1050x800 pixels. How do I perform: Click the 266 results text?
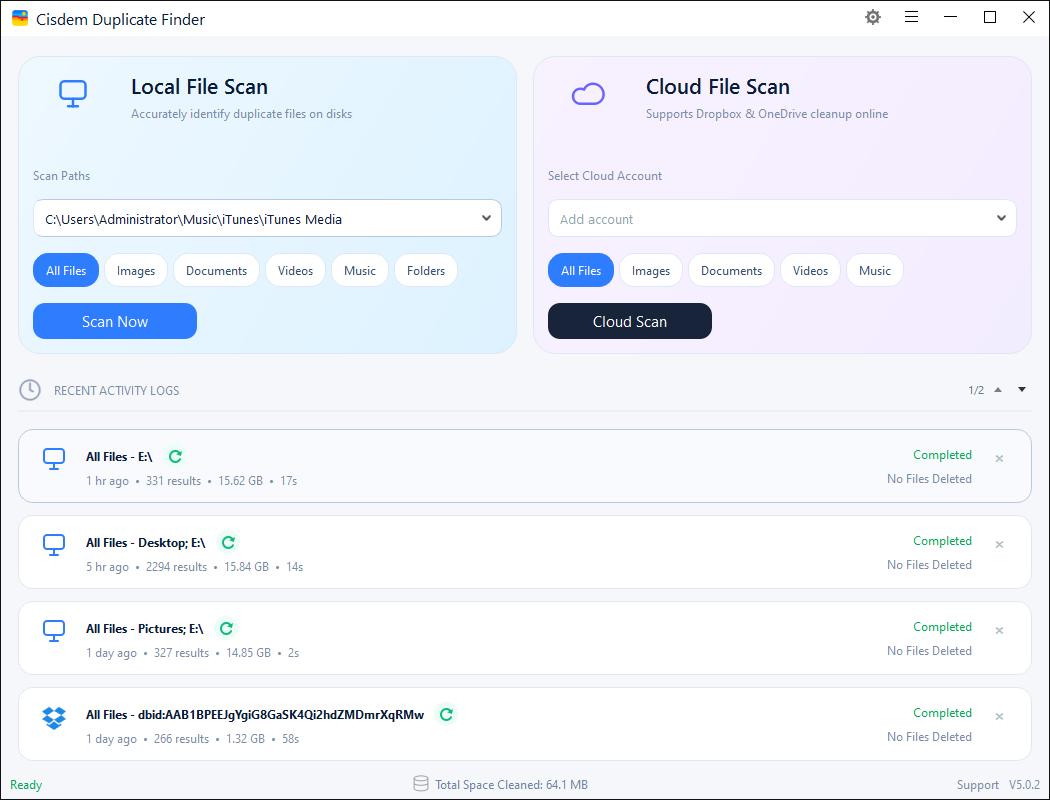(181, 739)
